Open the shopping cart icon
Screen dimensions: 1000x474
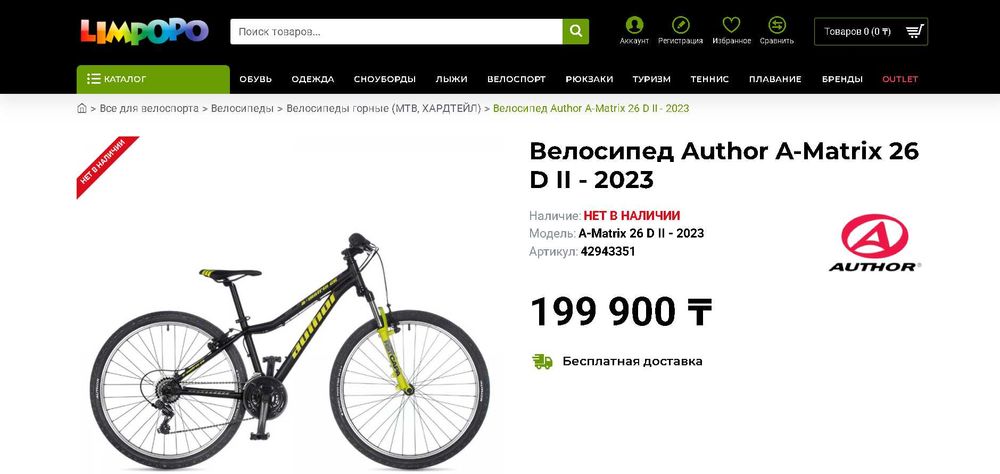pyautogui.click(x=915, y=31)
